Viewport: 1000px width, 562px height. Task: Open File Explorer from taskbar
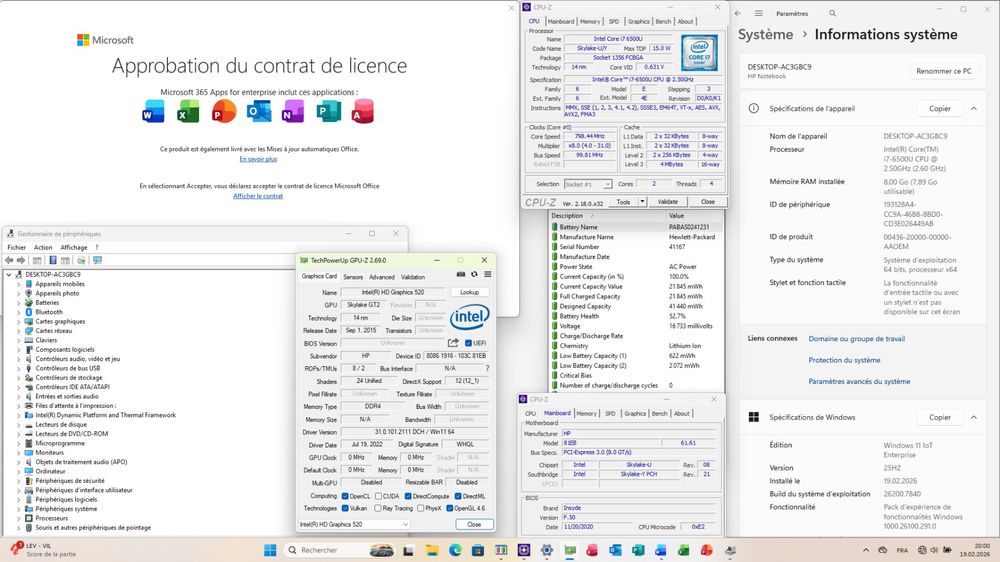click(432, 550)
